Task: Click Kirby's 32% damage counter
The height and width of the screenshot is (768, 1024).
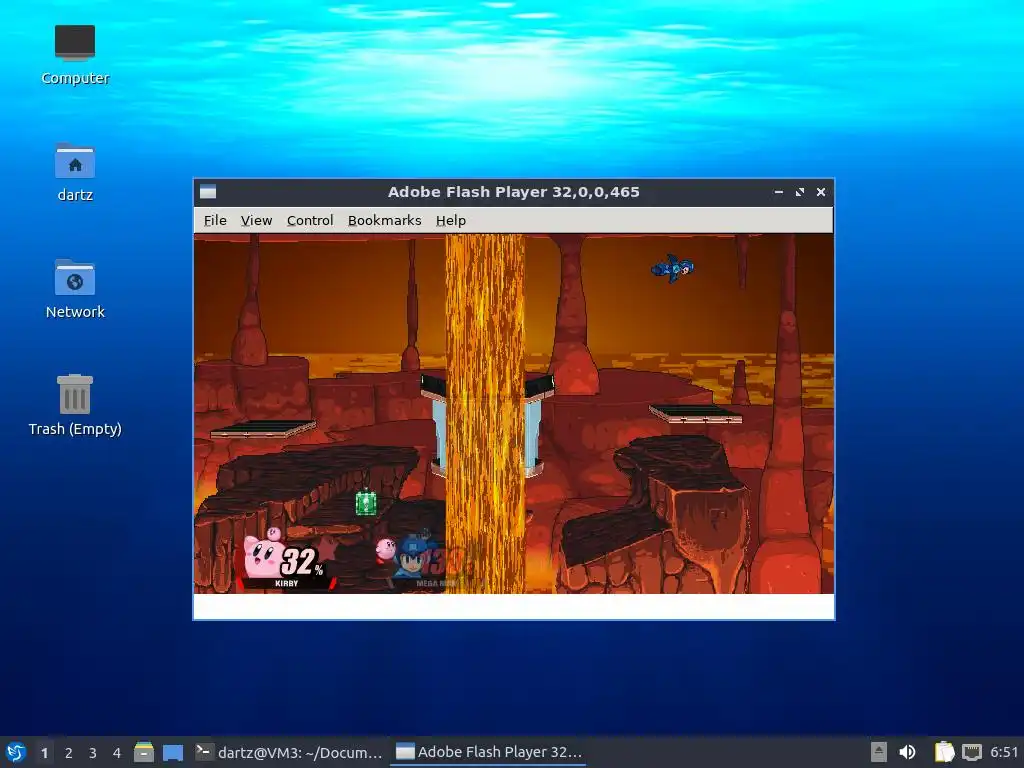Action: 302,562
